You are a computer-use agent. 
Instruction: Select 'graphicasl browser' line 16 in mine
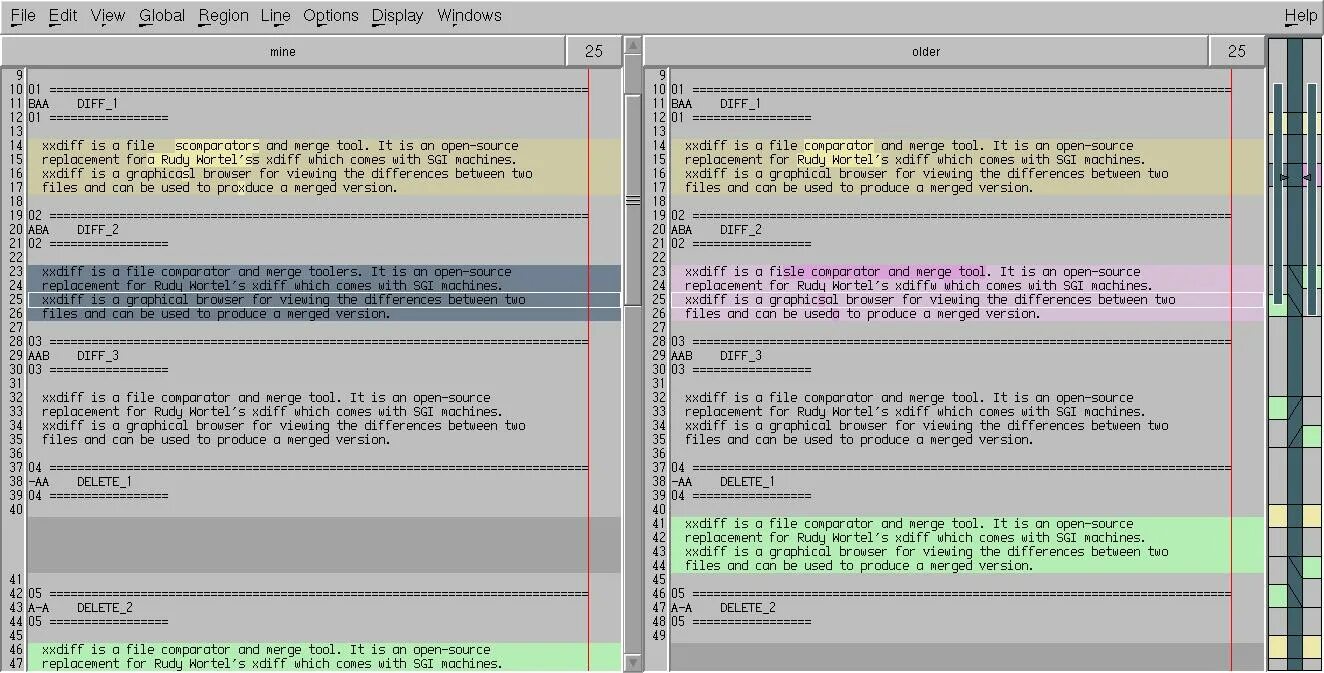tap(324, 174)
